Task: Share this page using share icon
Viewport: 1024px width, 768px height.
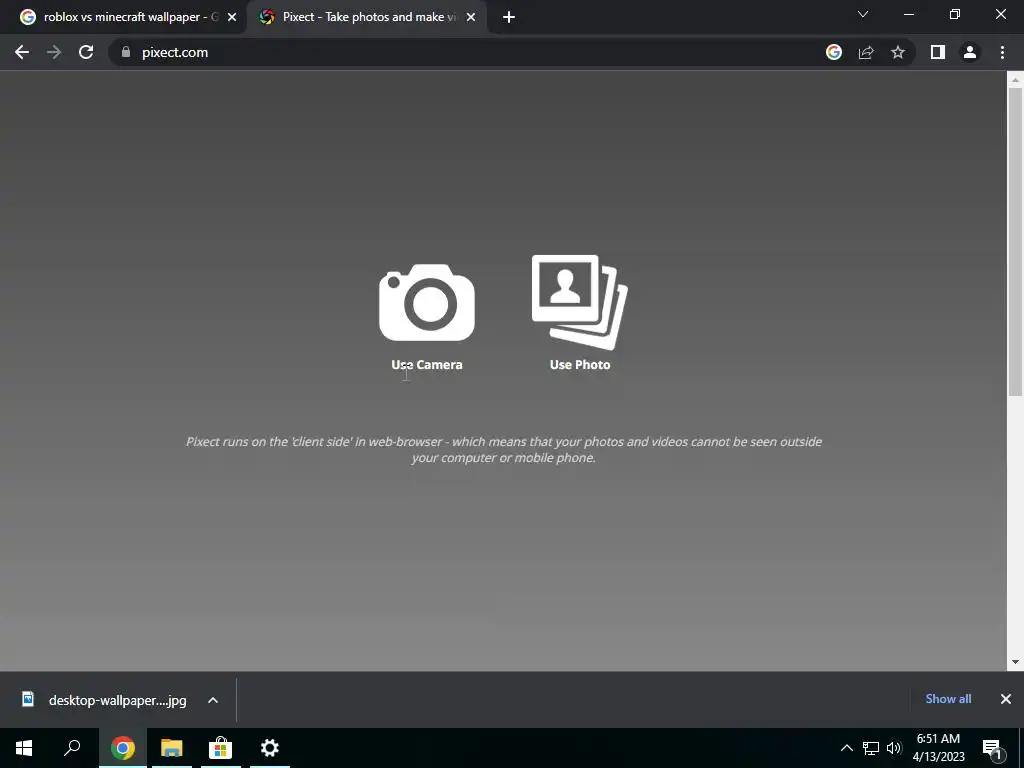Action: (x=866, y=52)
